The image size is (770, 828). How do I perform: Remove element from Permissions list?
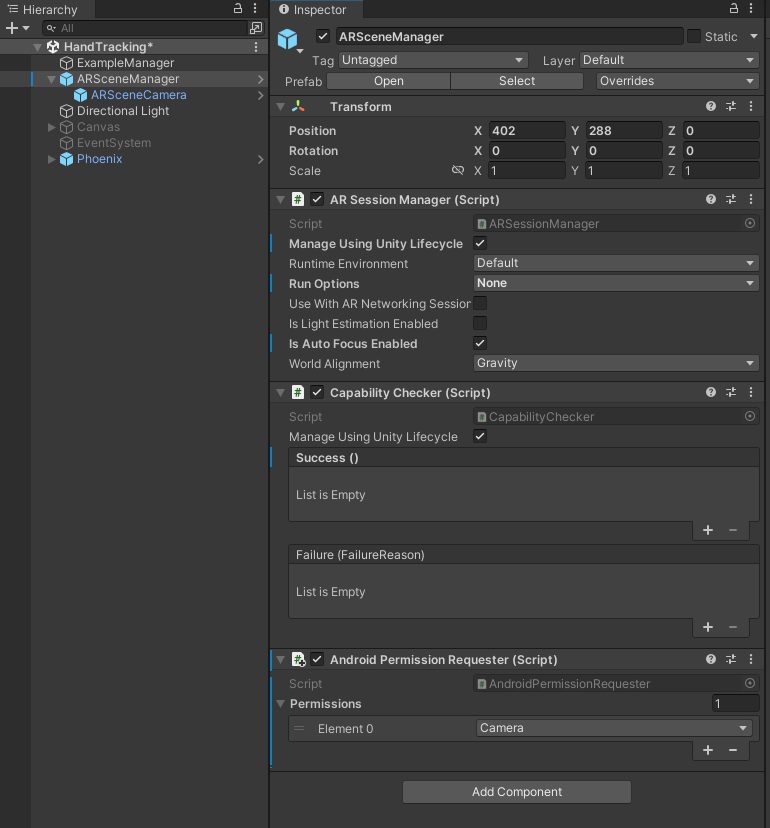click(733, 750)
